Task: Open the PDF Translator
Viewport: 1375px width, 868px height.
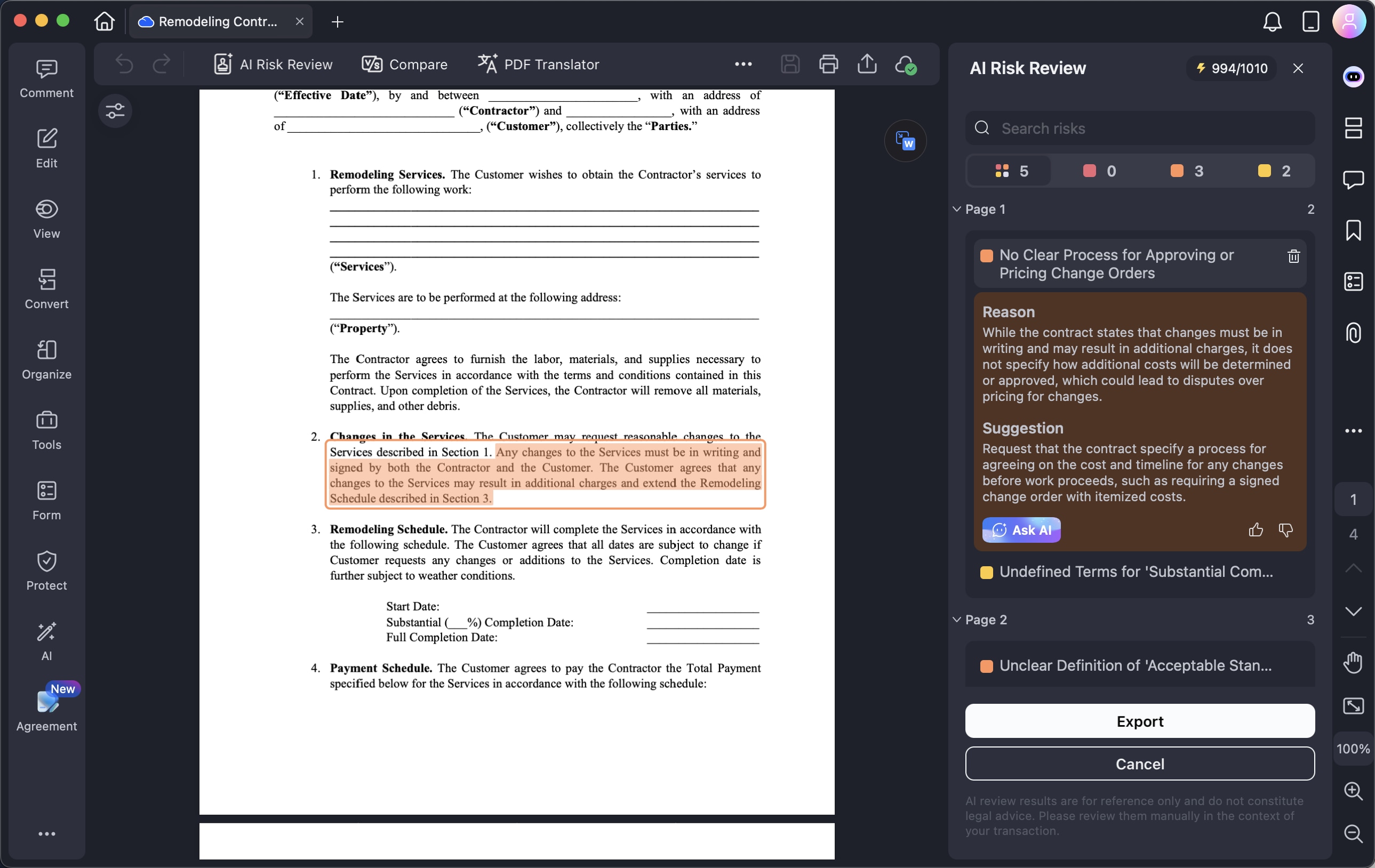Action: click(539, 64)
